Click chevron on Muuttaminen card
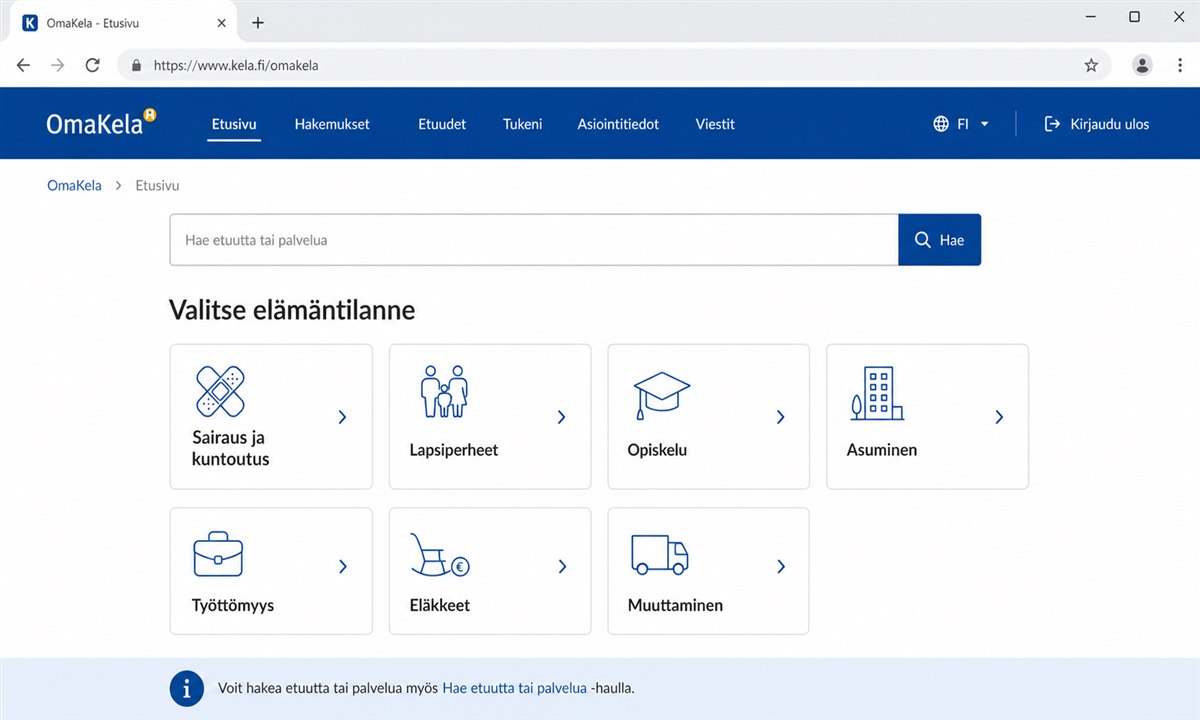Screen dimensions: 1200x720 (x=780, y=566)
